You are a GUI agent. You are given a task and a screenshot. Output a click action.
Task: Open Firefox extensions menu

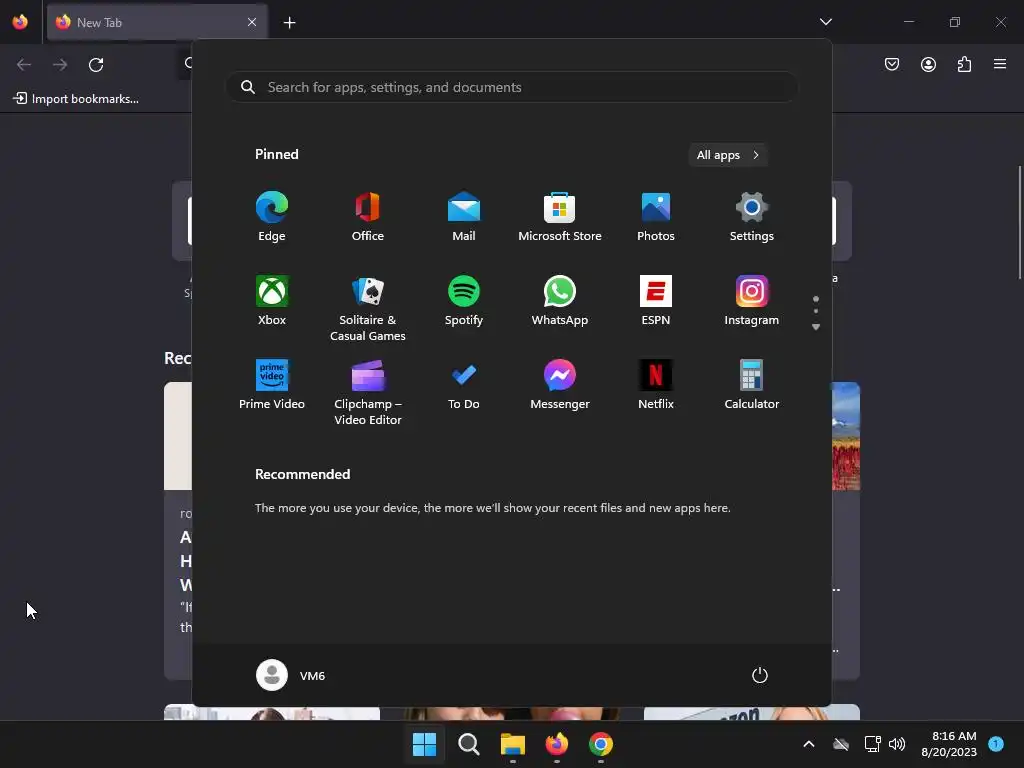click(x=964, y=64)
